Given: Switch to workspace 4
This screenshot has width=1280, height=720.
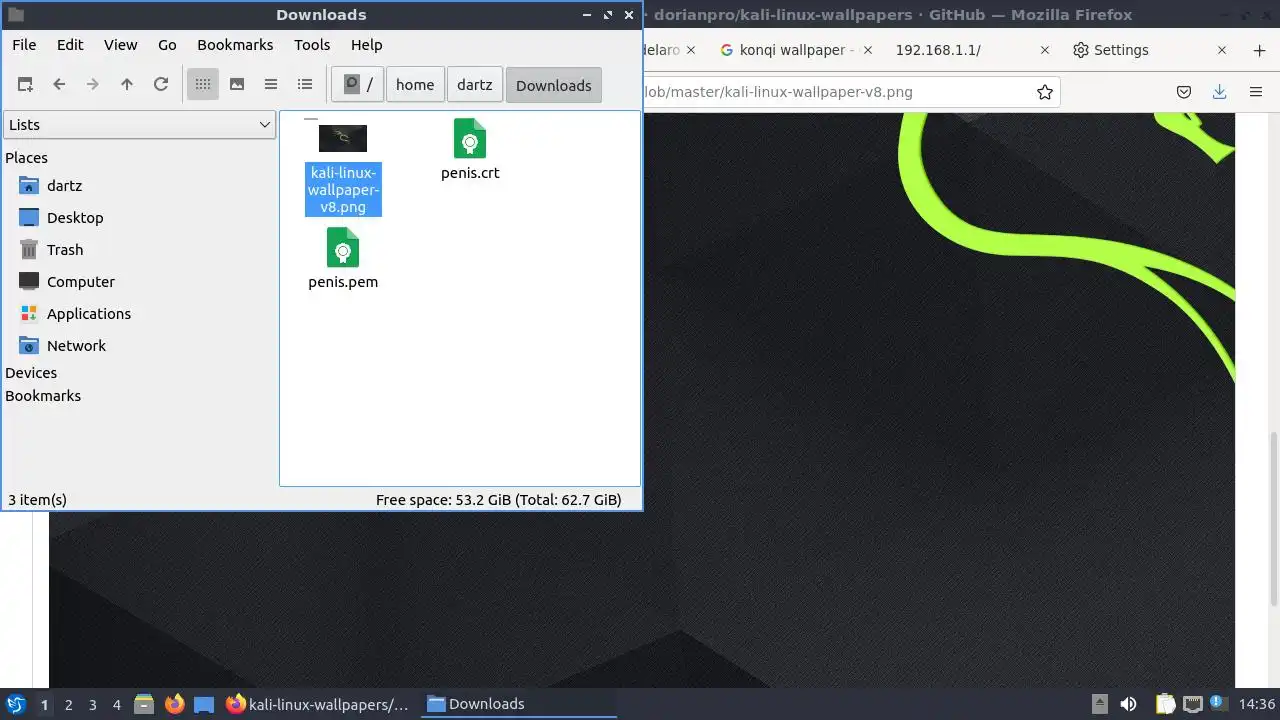Looking at the screenshot, I should (116, 704).
